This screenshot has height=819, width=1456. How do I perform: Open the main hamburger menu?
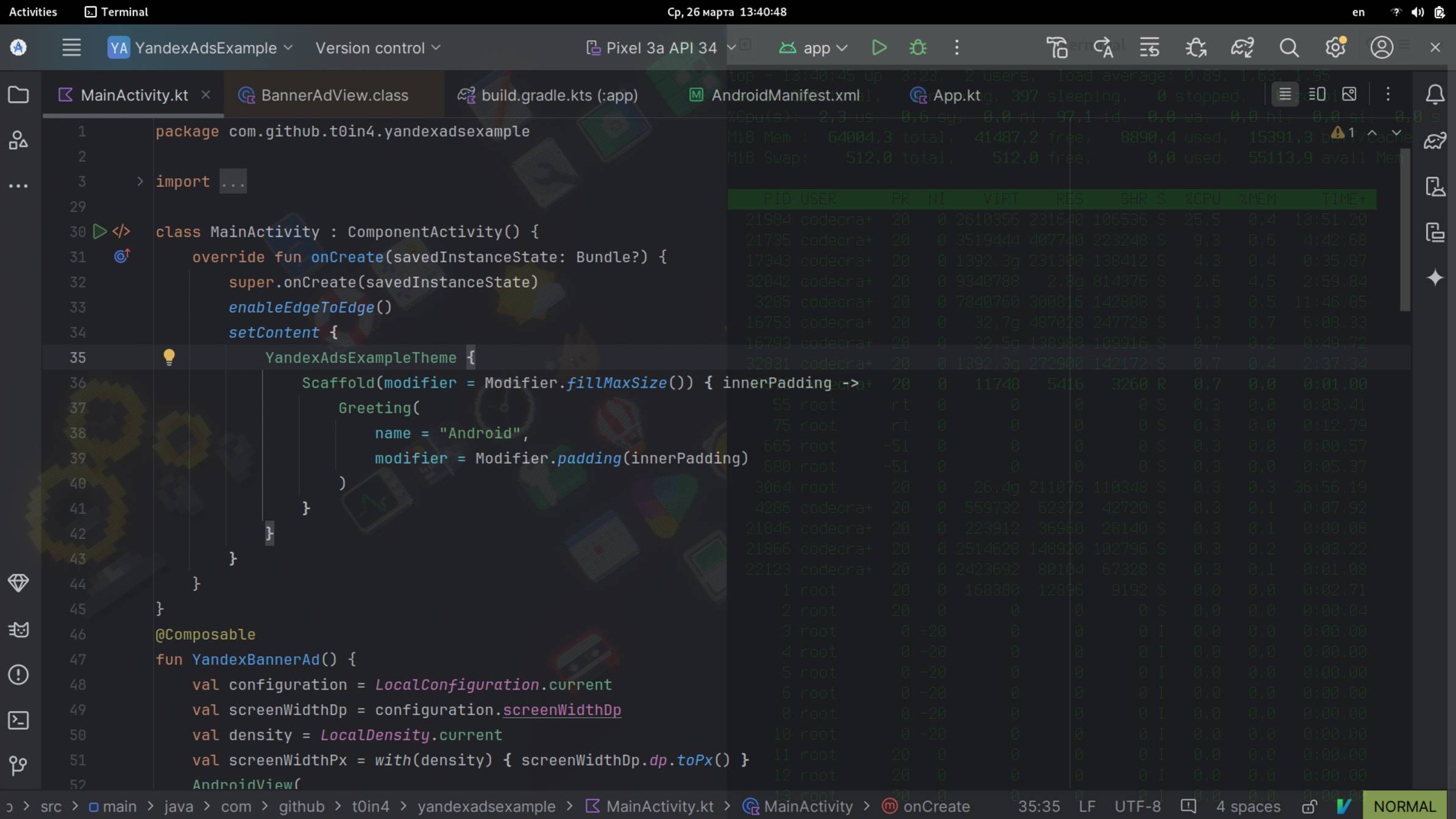point(71,48)
